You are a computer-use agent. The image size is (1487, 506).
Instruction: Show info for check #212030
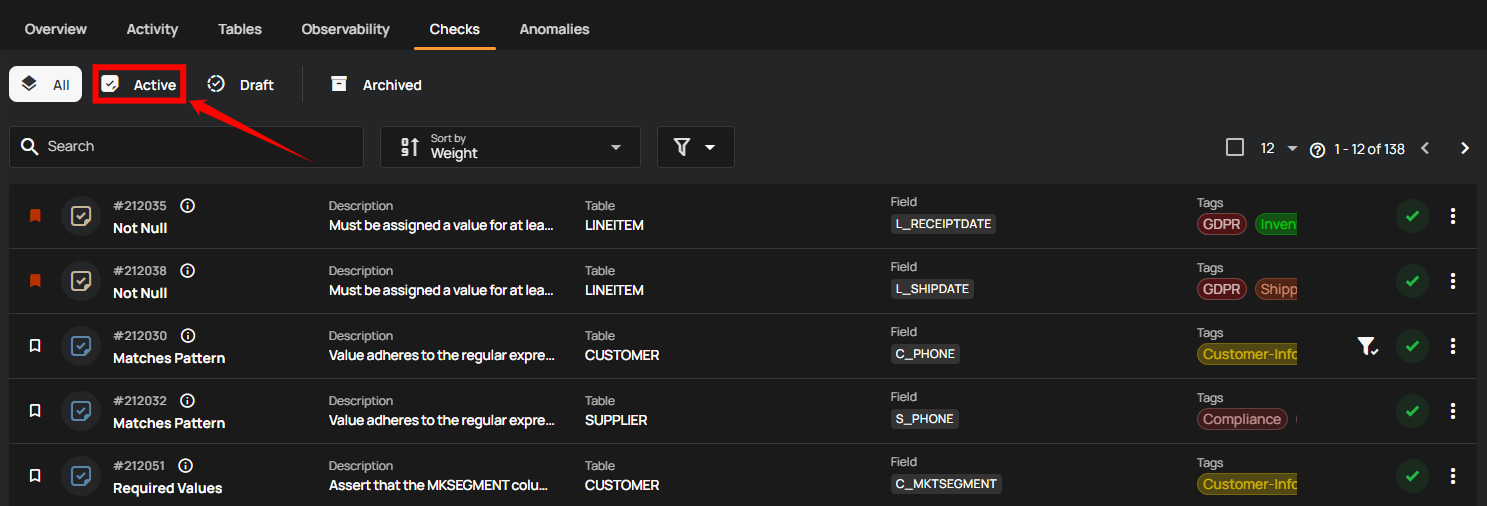pyautogui.click(x=187, y=336)
